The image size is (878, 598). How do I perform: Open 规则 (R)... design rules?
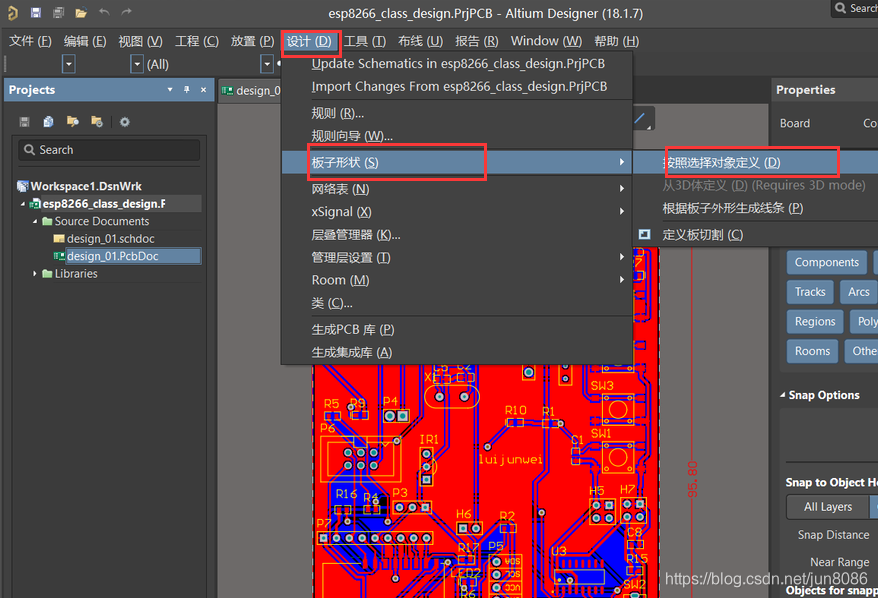457,113
